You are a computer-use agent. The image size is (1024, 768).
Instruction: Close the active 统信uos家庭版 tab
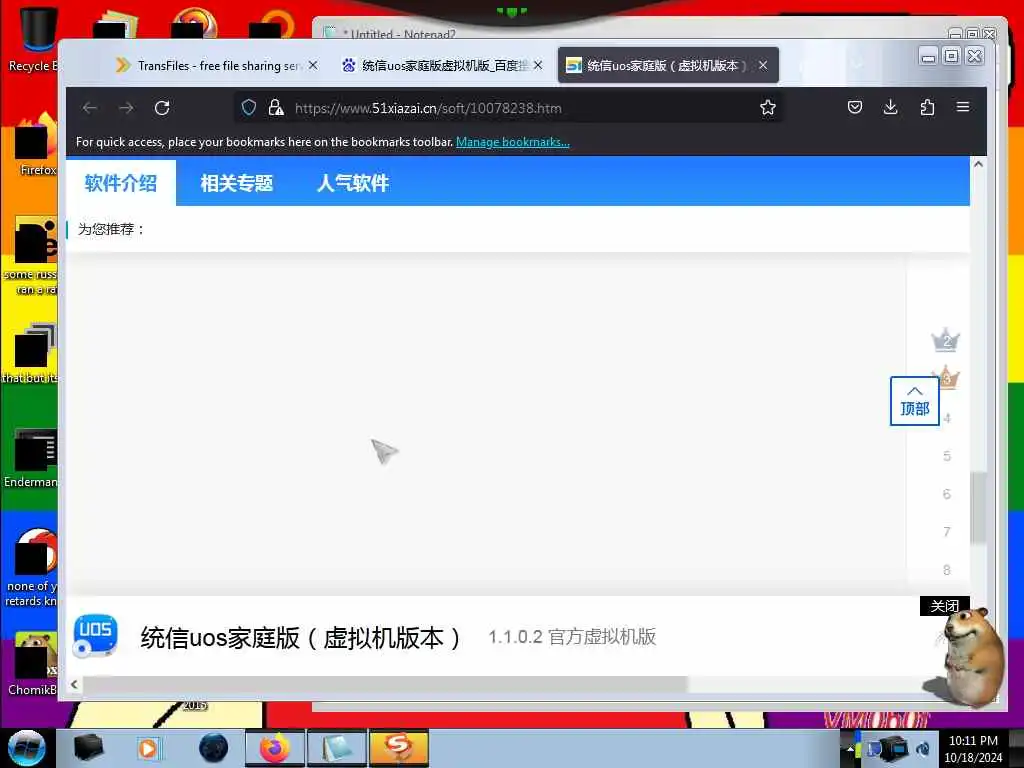coord(763,65)
